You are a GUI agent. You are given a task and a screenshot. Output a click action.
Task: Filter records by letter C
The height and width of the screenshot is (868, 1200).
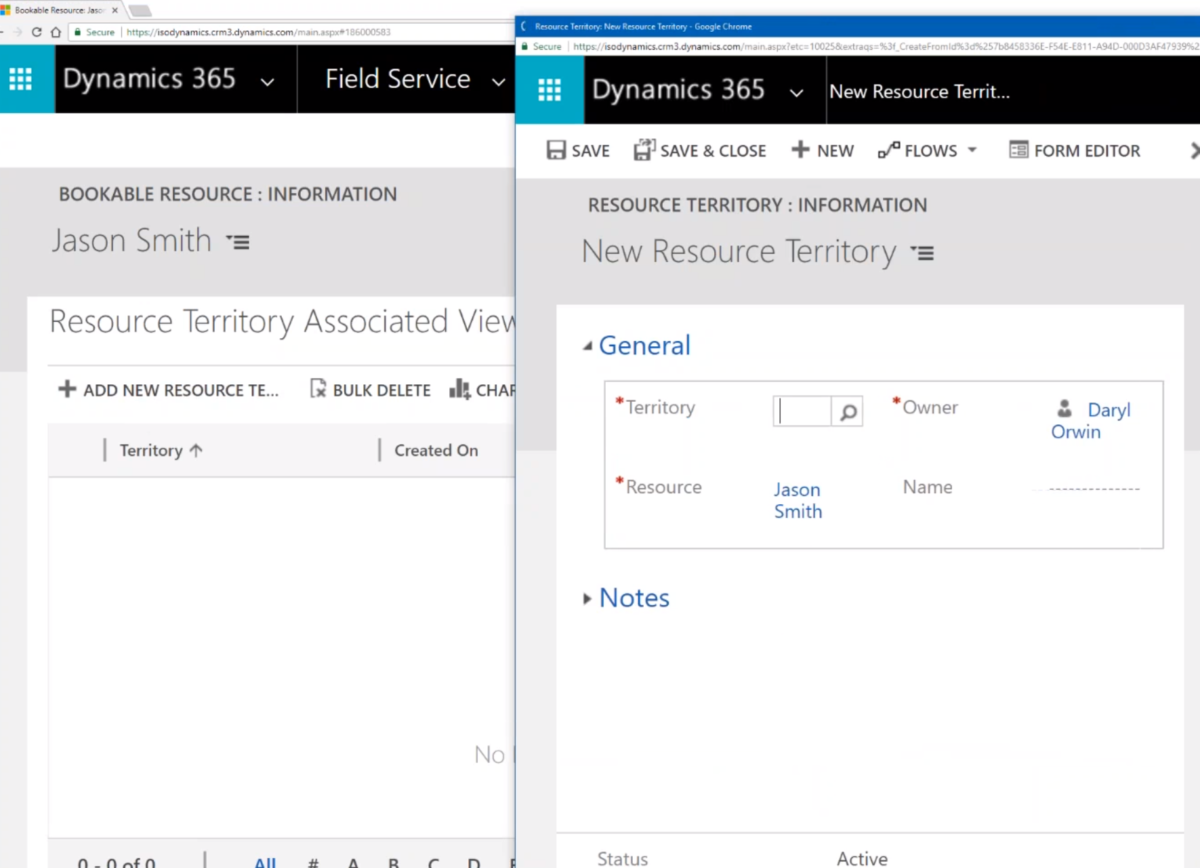click(433, 862)
